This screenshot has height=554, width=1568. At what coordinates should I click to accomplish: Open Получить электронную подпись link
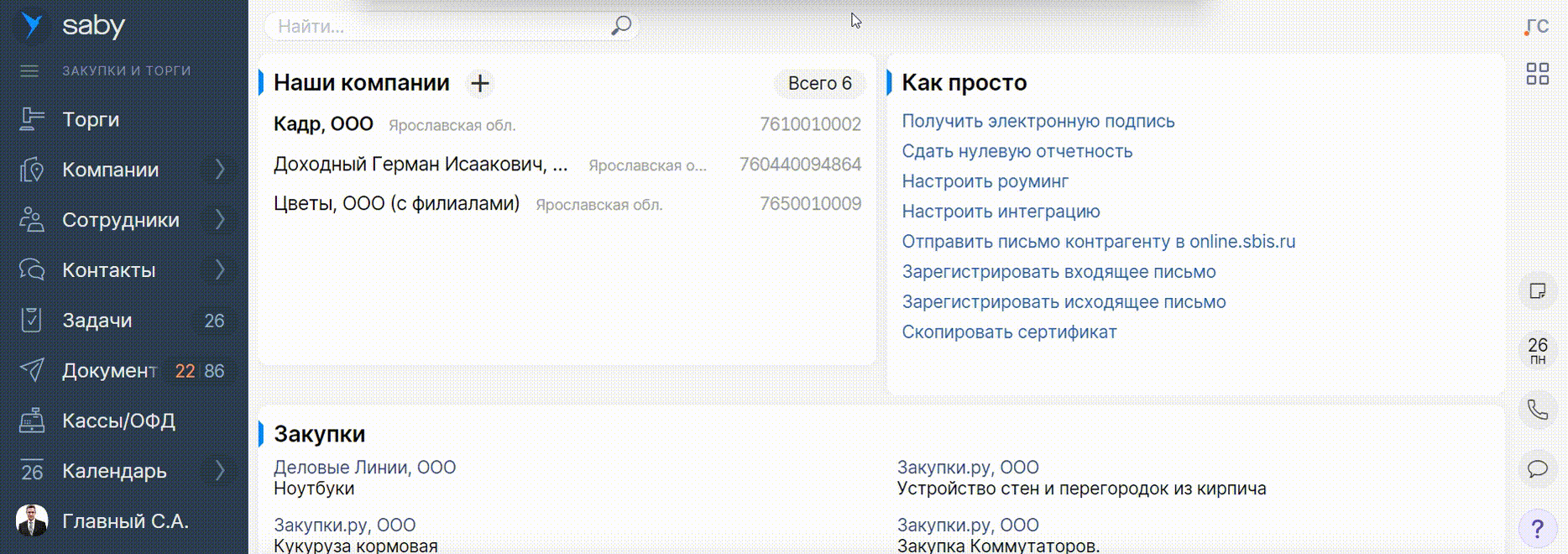coord(1037,121)
